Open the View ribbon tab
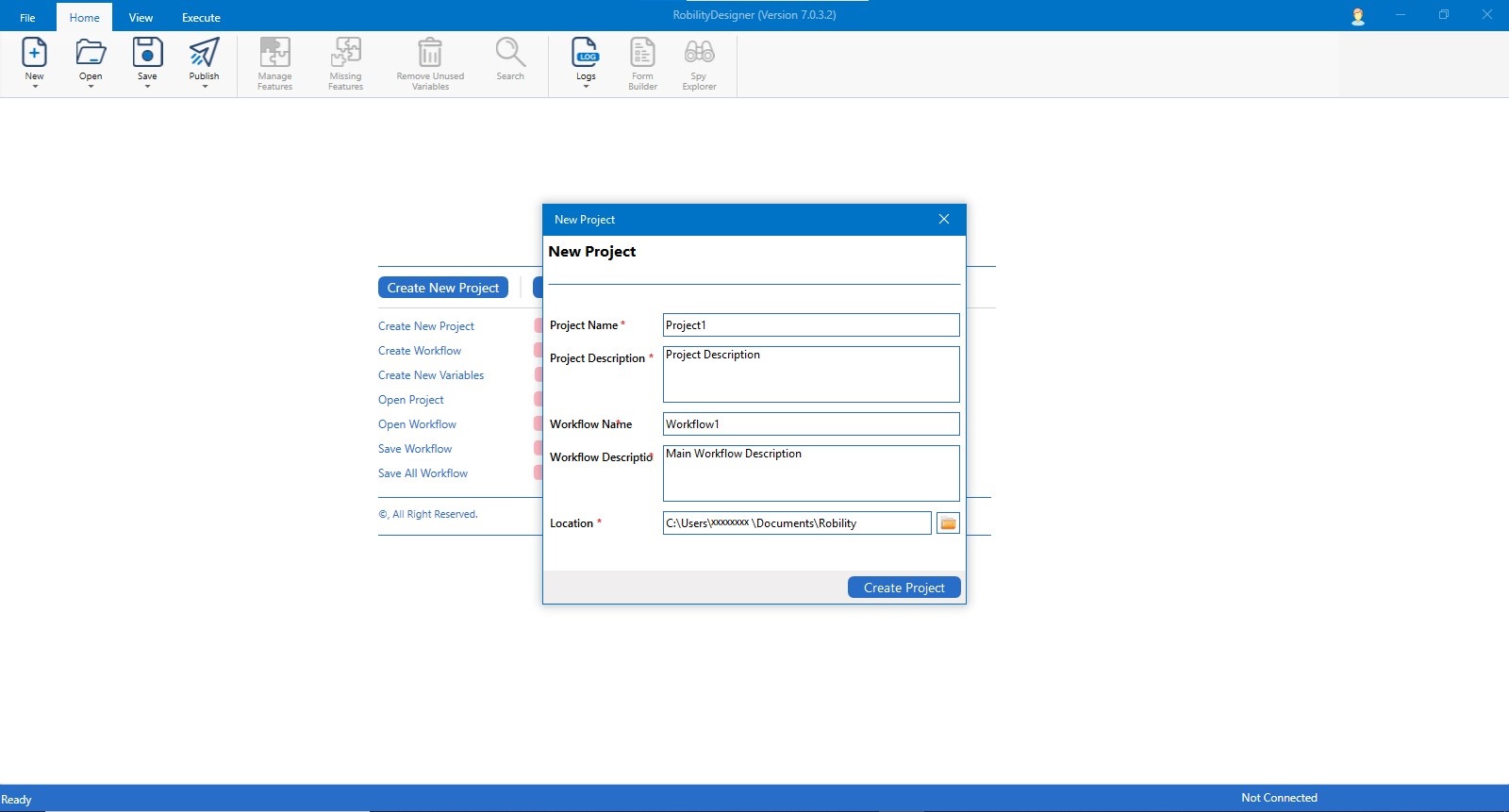Screen dimensions: 1509x812 [x=141, y=18]
